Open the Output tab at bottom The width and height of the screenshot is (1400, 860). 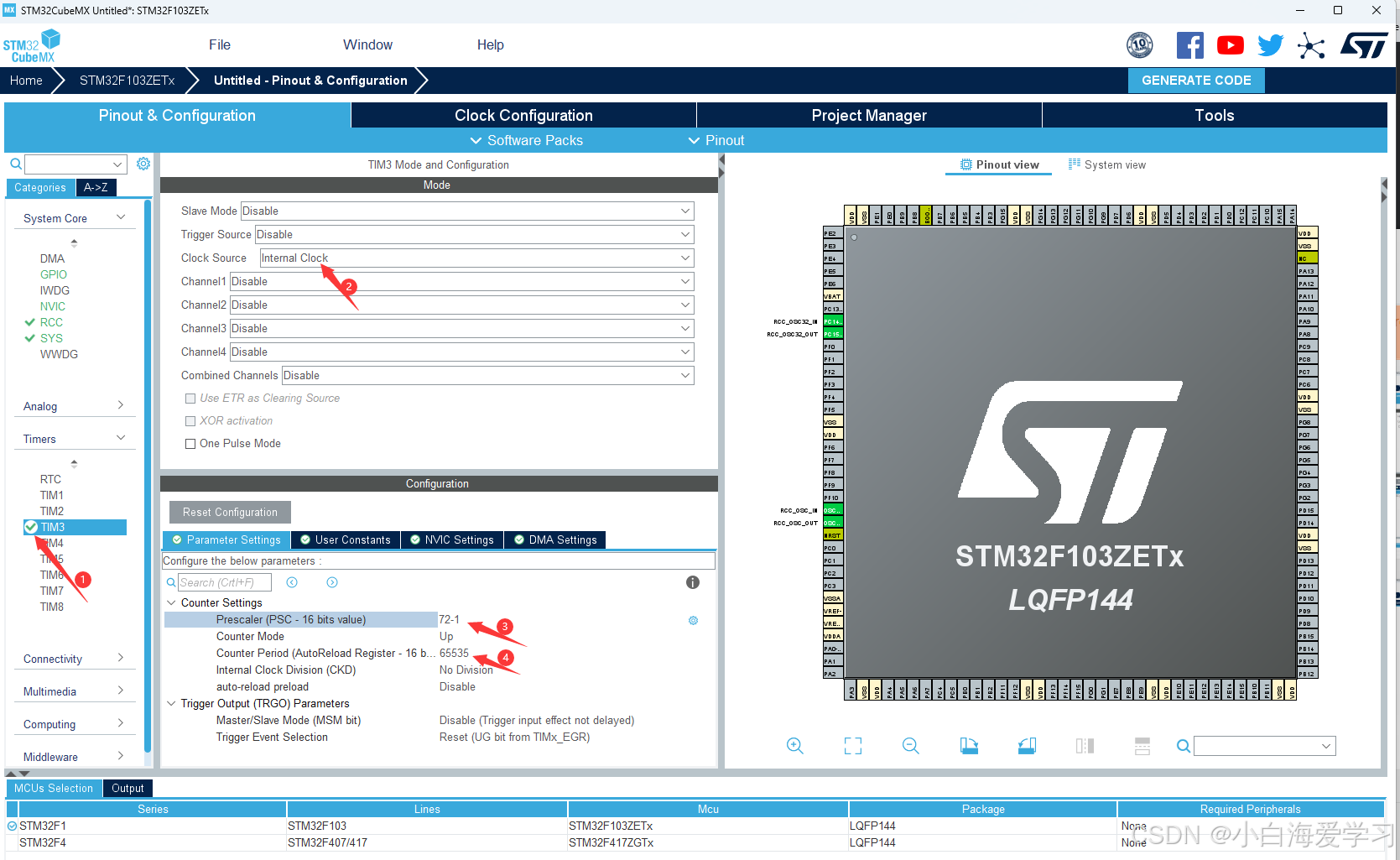[x=128, y=789]
